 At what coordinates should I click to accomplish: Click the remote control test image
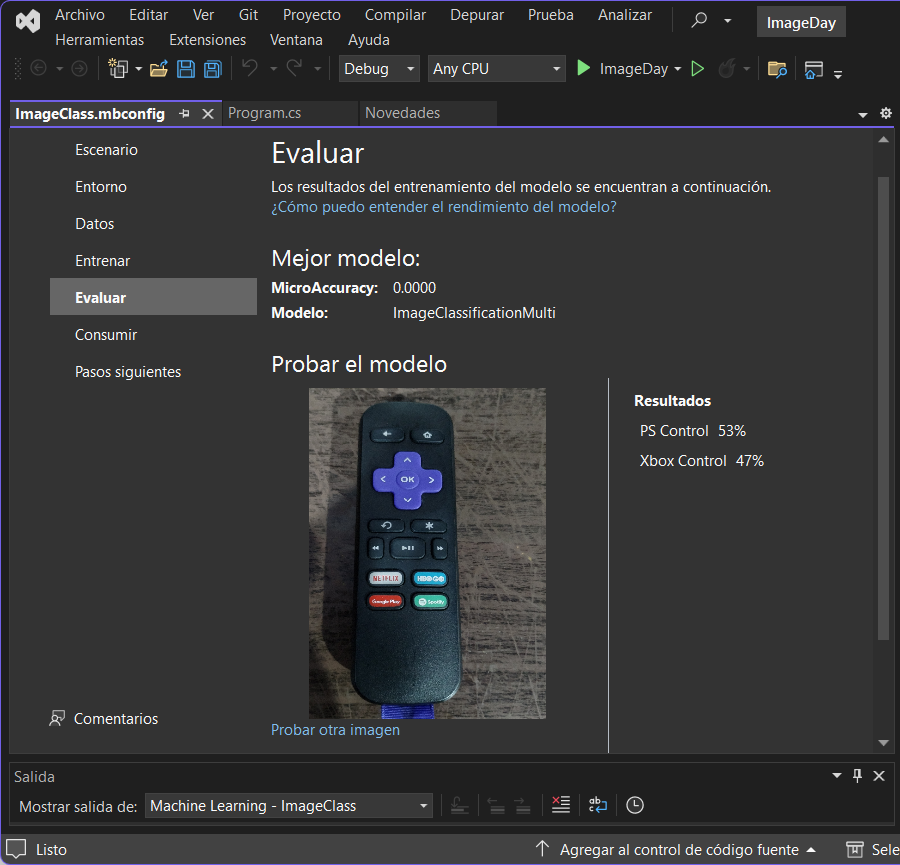427,553
